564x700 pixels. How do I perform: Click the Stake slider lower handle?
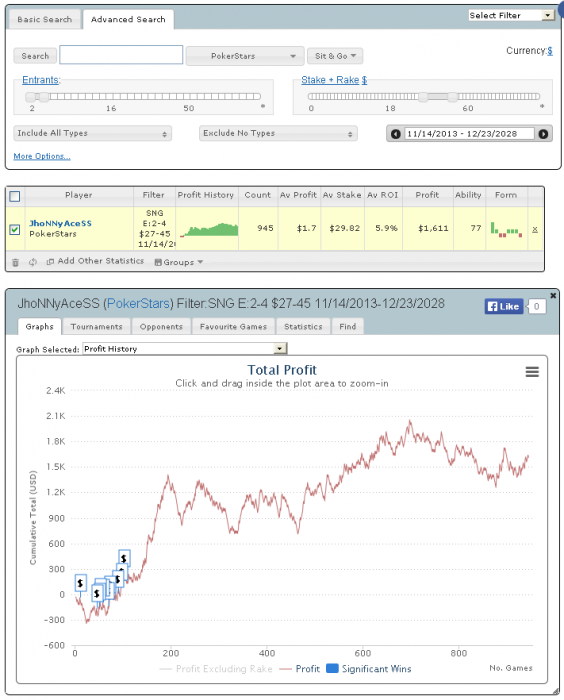click(x=423, y=96)
